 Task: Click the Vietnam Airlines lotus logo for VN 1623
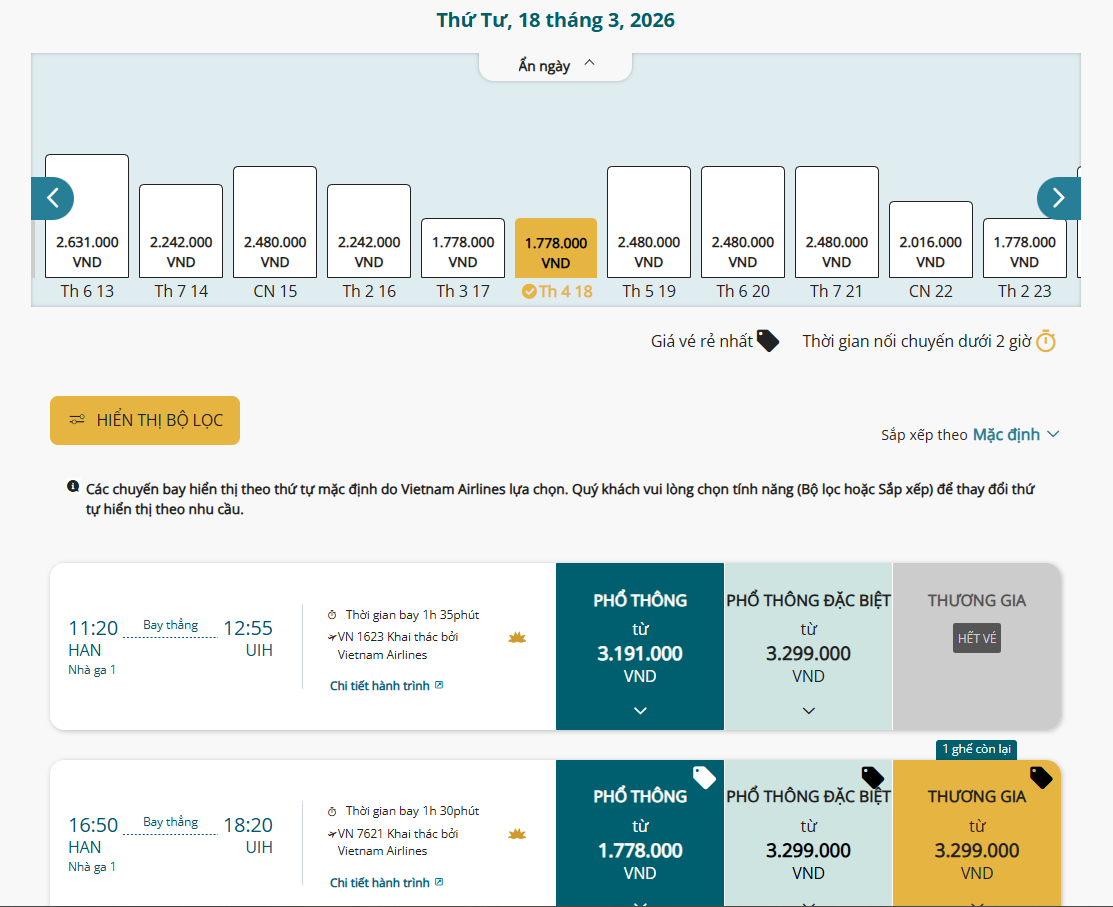(x=517, y=638)
